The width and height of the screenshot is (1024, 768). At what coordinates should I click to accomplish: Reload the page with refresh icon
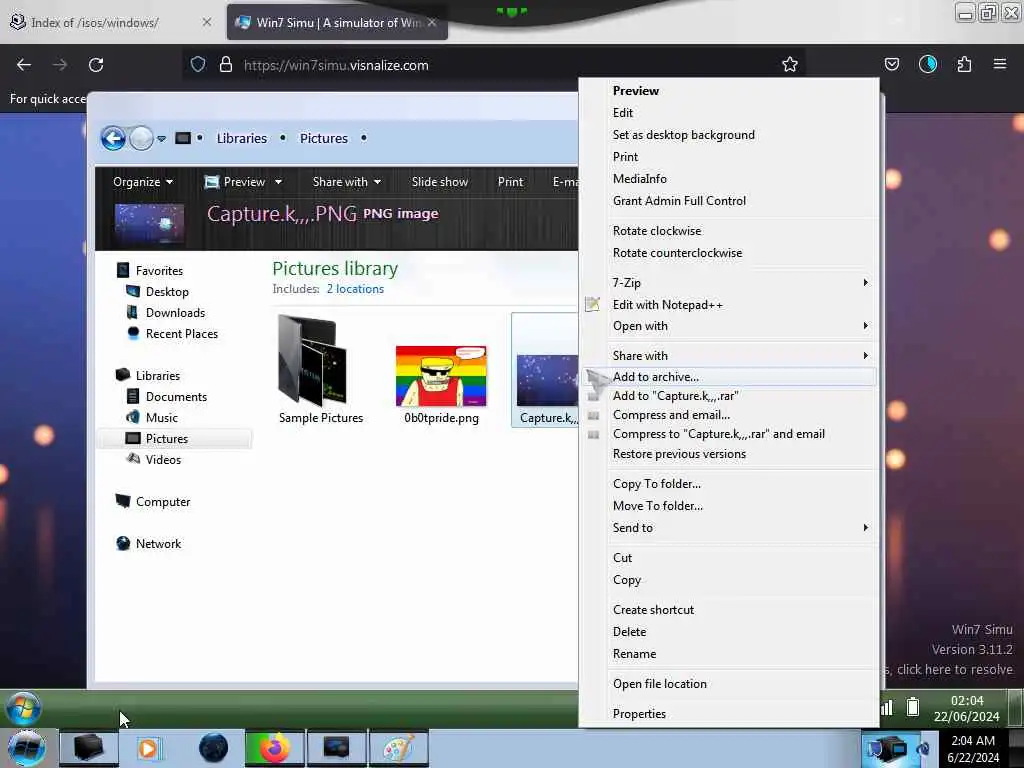(x=96, y=65)
